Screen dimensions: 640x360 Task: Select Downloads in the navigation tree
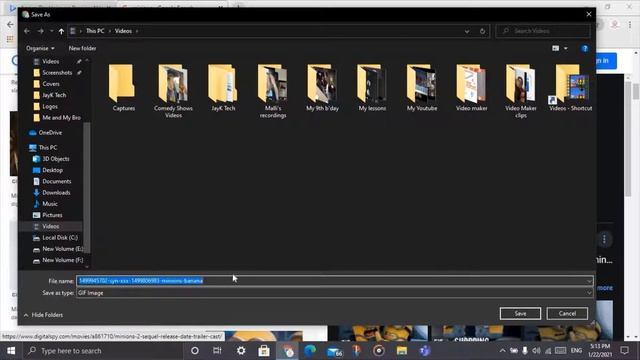(56, 193)
